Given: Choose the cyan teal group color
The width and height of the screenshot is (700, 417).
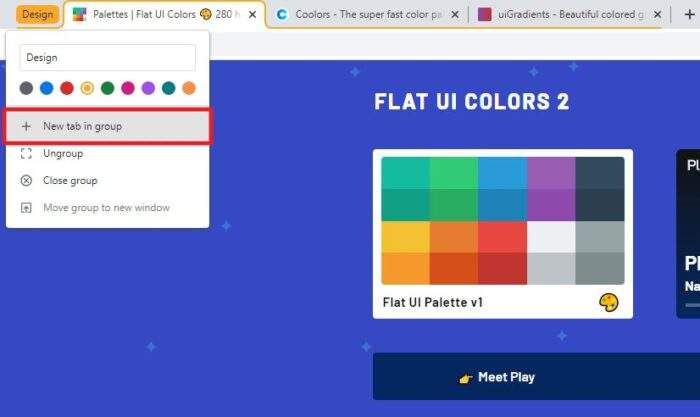Looking at the screenshot, I should [x=168, y=88].
